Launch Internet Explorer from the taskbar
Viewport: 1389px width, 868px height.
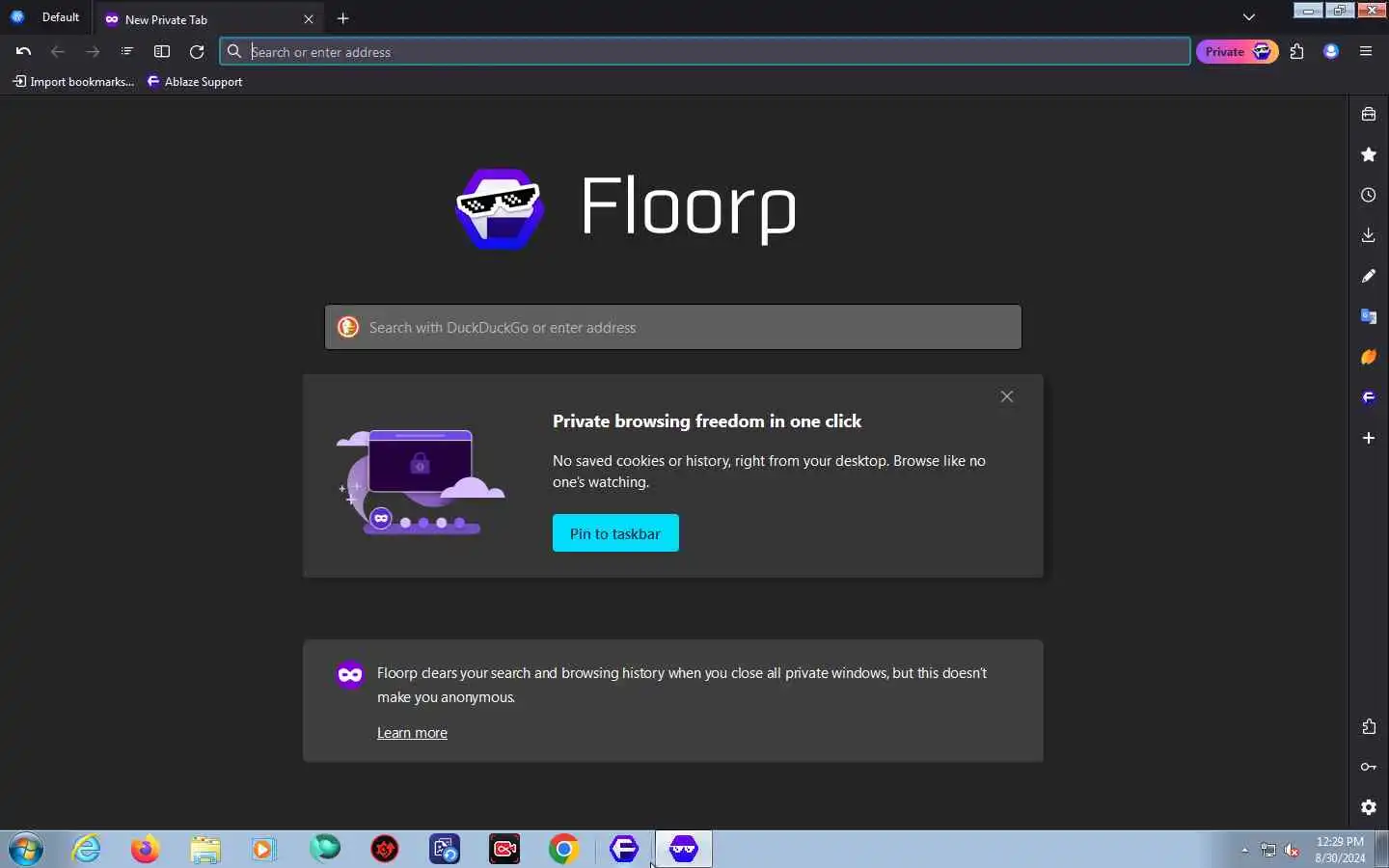87,850
